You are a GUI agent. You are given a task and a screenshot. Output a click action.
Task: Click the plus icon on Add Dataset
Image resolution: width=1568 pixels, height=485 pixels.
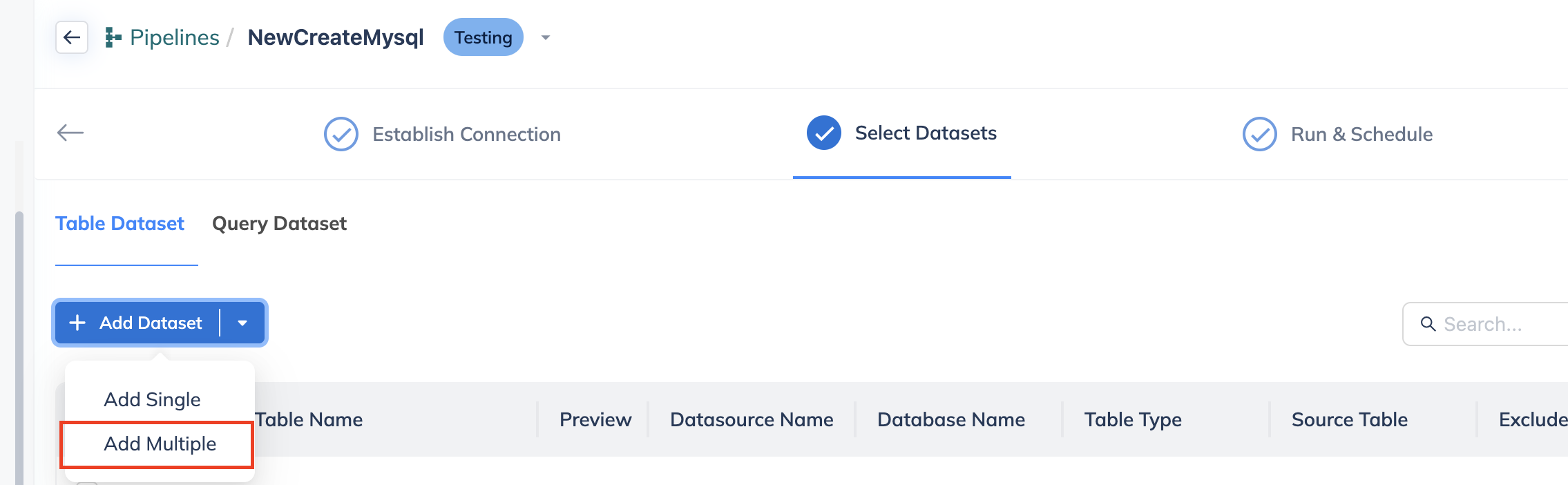(77, 323)
